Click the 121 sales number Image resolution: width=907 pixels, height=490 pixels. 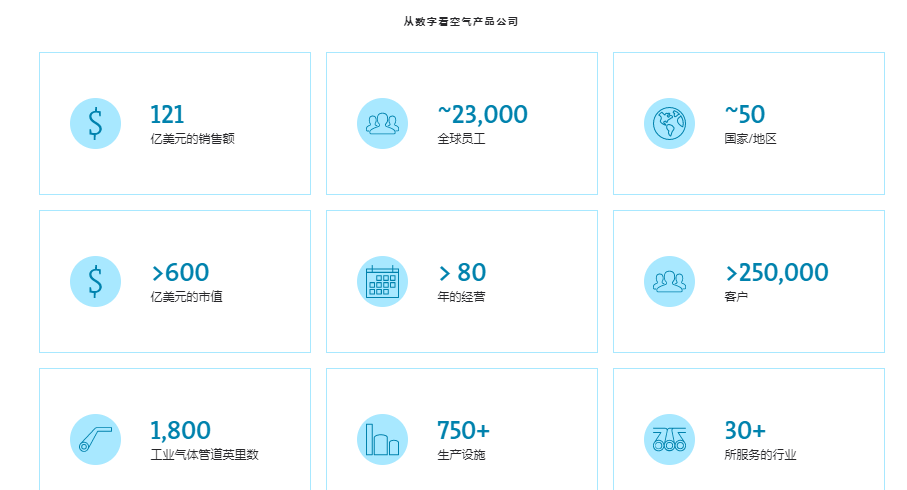pyautogui.click(x=167, y=115)
